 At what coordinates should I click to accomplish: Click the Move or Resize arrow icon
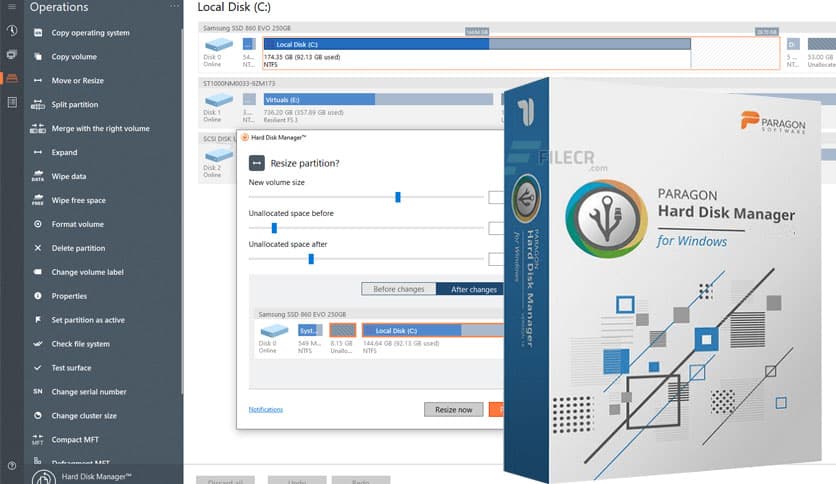(x=38, y=80)
